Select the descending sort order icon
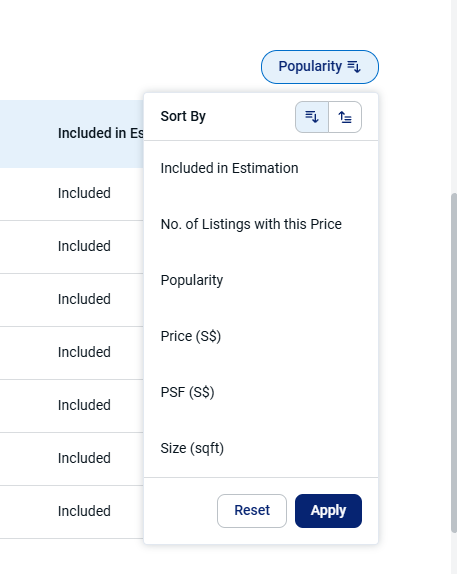The width and height of the screenshot is (457, 574). click(x=312, y=117)
